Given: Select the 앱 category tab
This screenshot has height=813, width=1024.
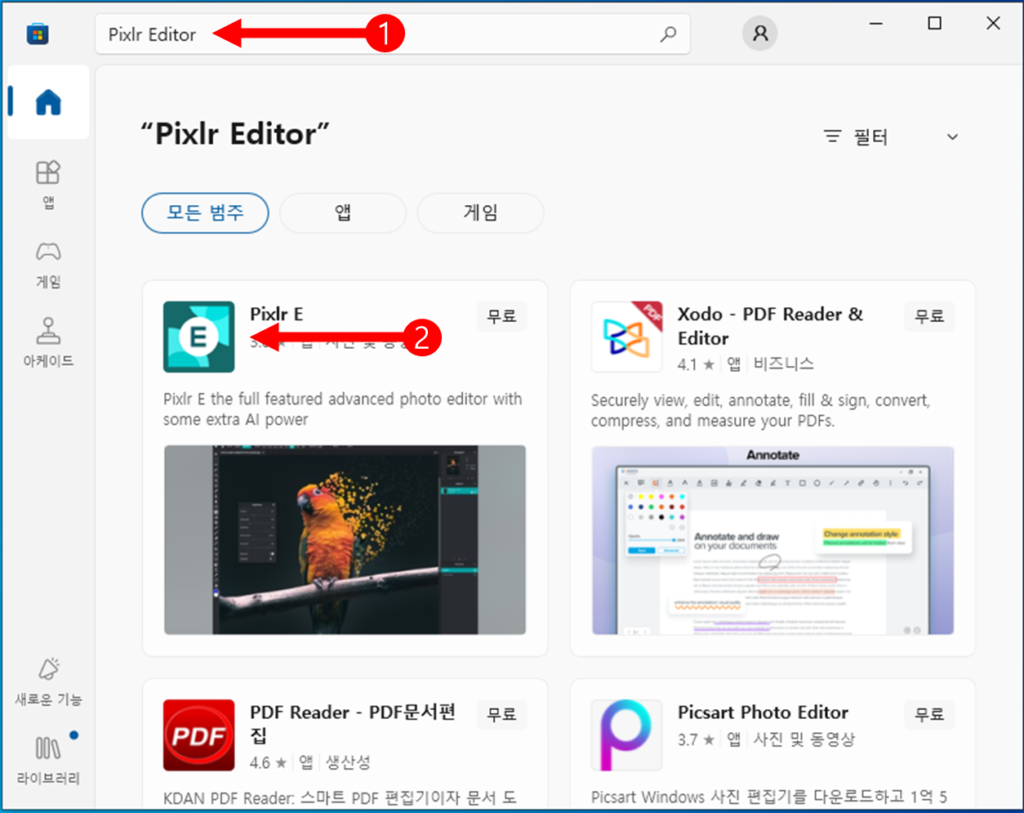Looking at the screenshot, I should [343, 213].
